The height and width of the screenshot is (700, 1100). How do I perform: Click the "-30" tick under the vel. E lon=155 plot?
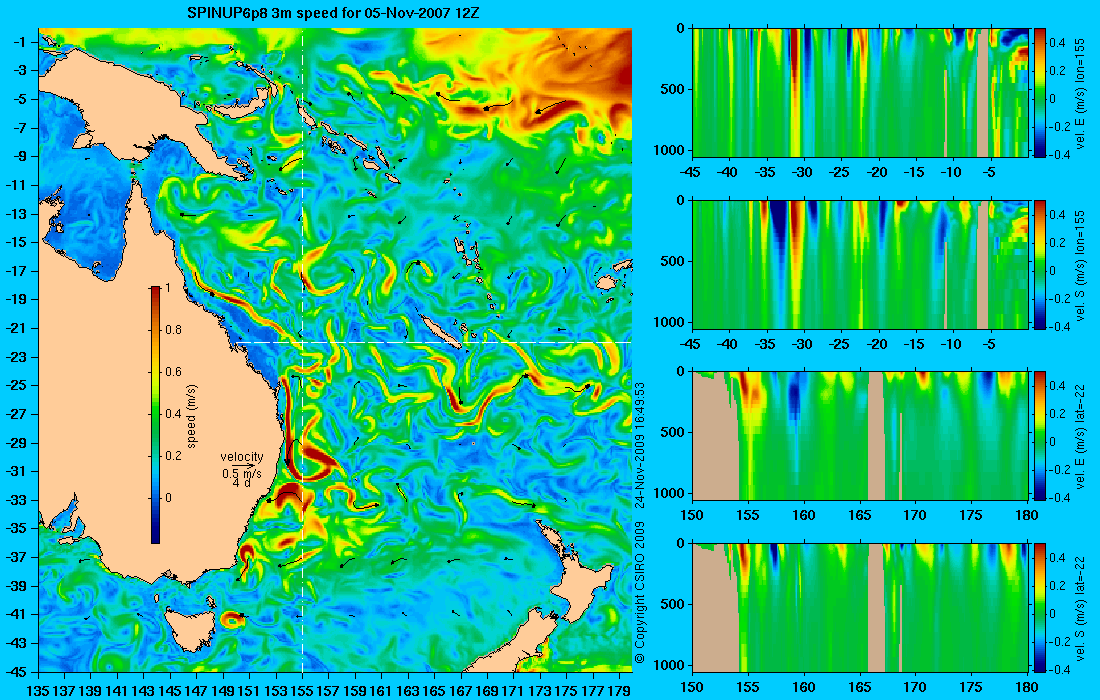803,171
